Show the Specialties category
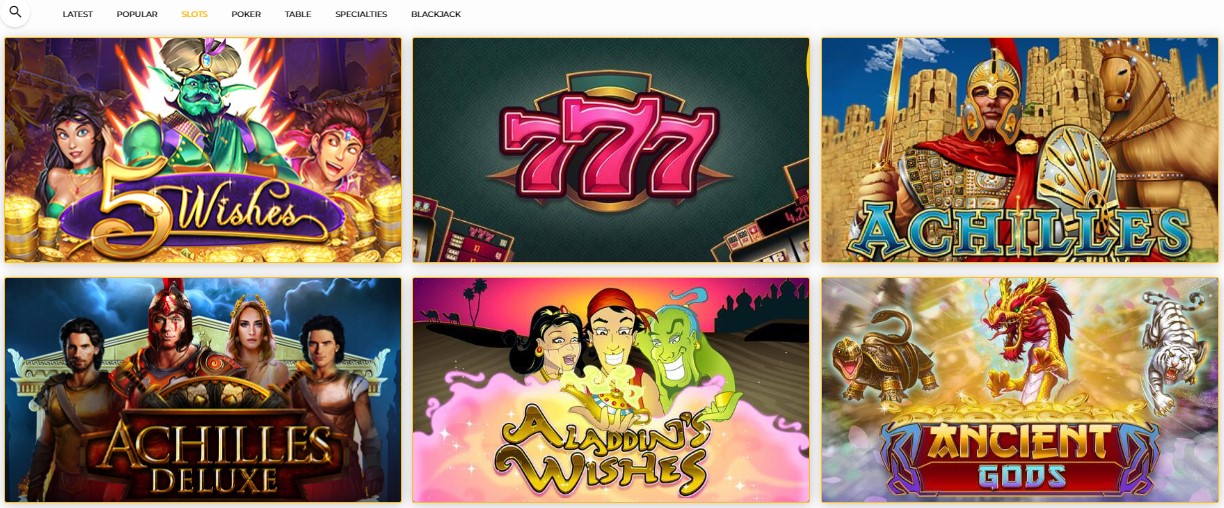 click(x=361, y=15)
